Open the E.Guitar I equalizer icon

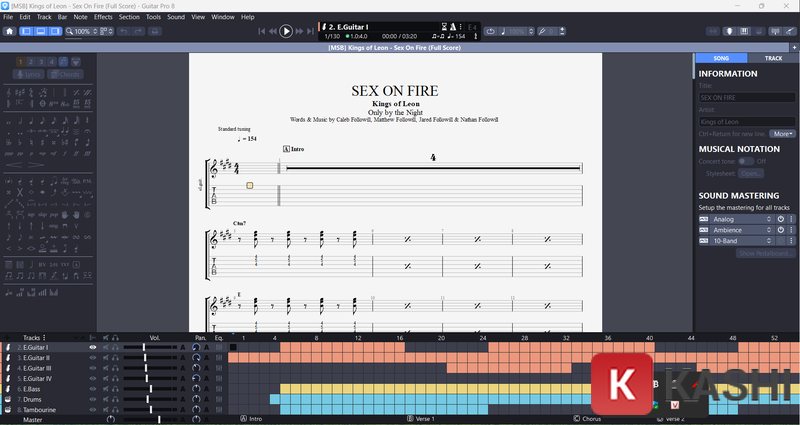[219, 347]
